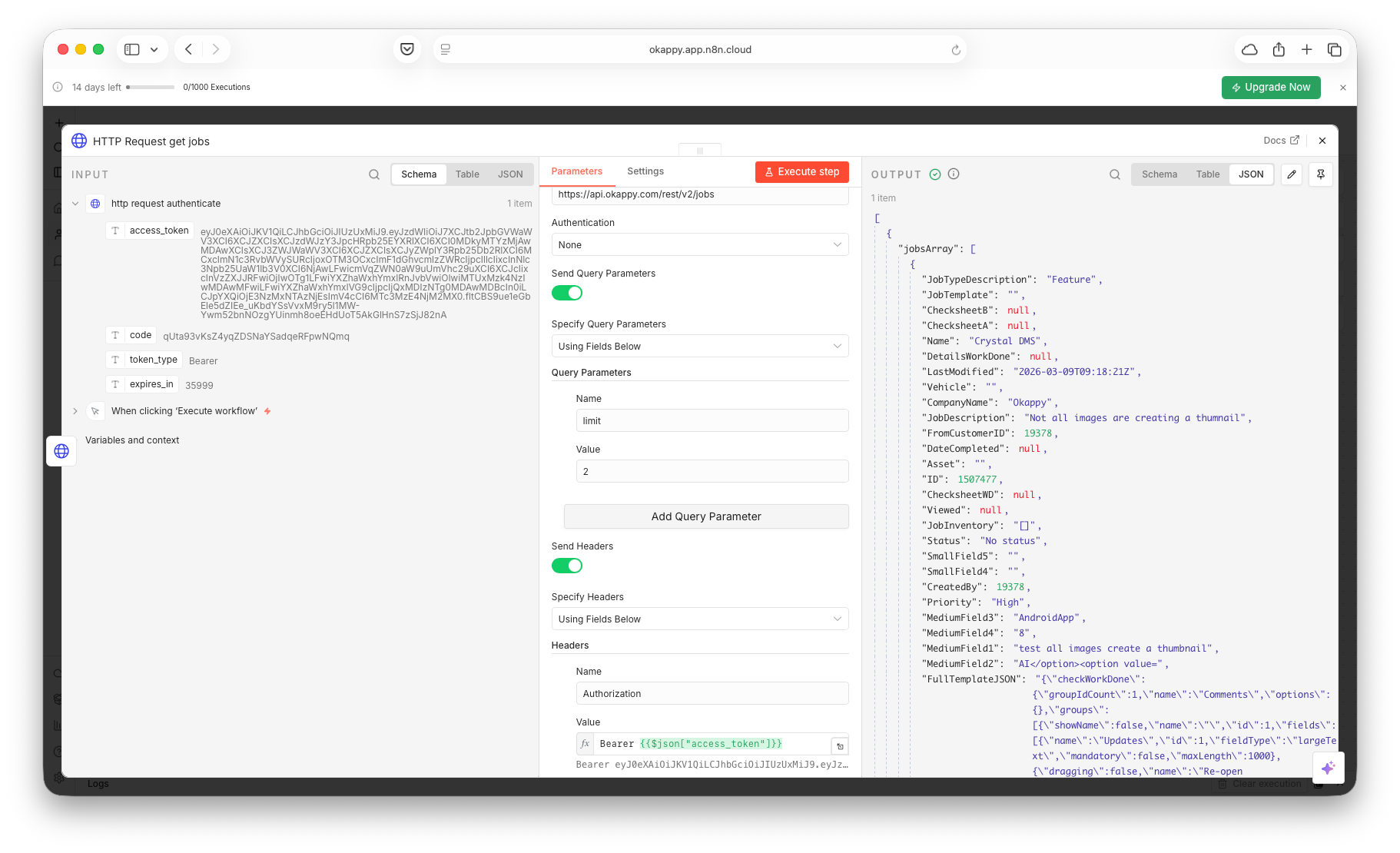Click the AI assistant sparkle button
1400x853 pixels.
1329,768
